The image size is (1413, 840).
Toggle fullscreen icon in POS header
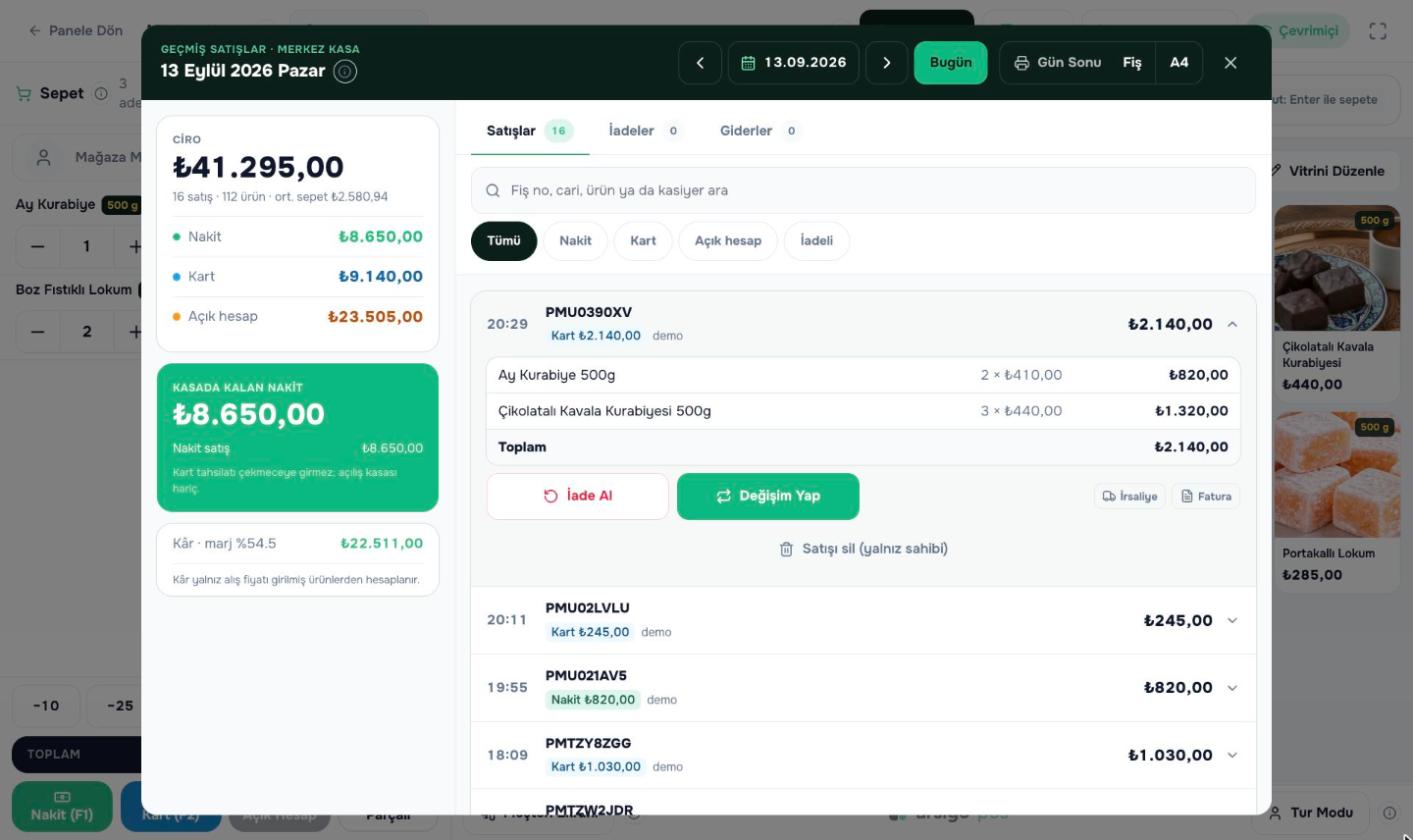click(1378, 31)
